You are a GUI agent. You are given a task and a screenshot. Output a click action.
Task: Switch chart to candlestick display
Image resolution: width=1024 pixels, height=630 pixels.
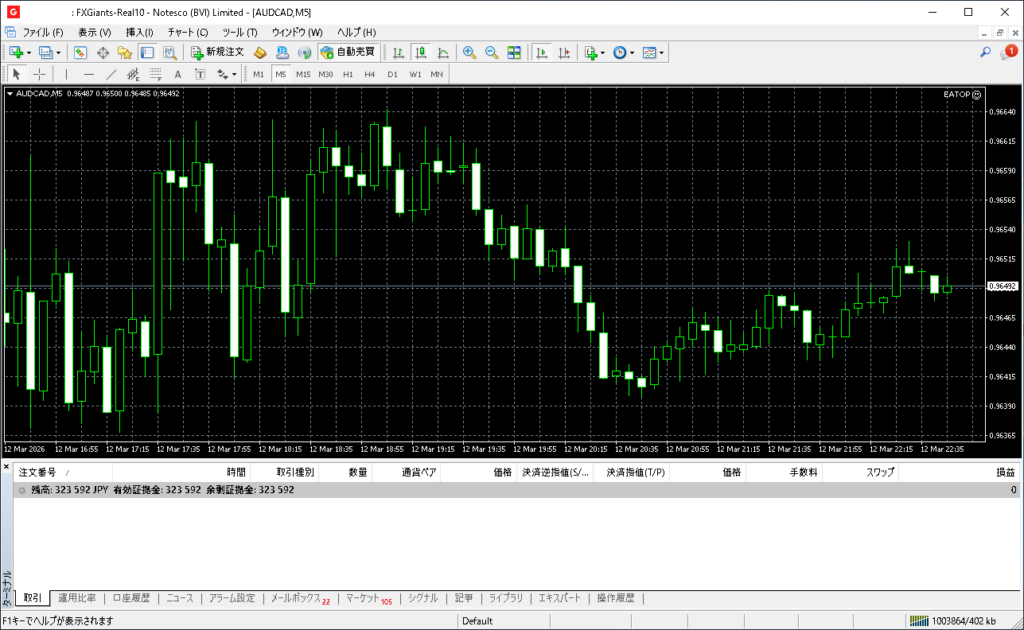click(422, 52)
